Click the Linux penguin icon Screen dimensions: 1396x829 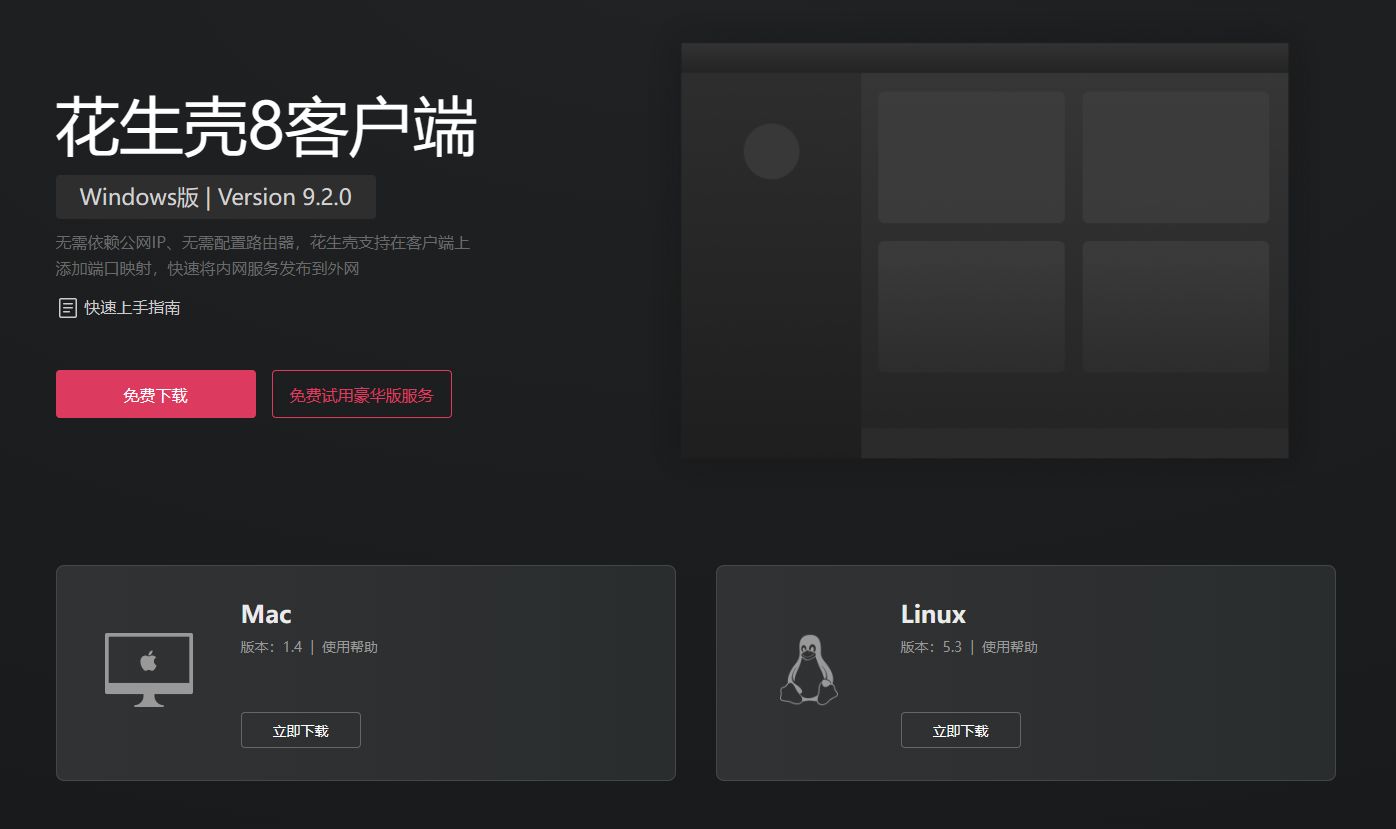tap(809, 670)
